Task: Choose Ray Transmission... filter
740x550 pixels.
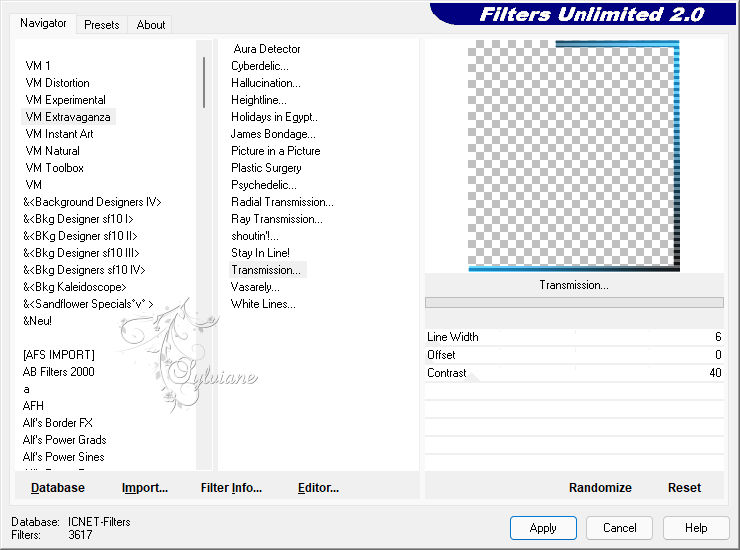Action: coord(277,219)
